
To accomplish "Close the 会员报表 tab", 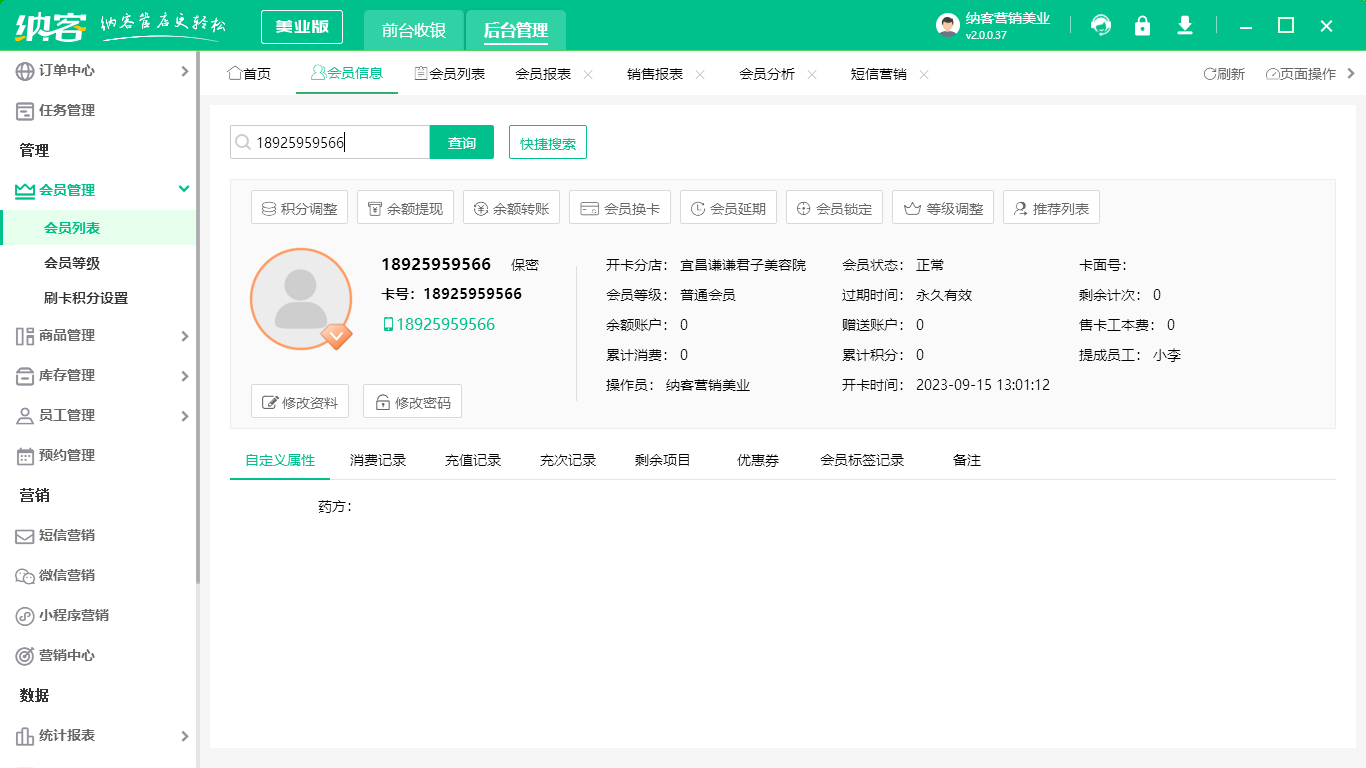I will tap(588, 75).
